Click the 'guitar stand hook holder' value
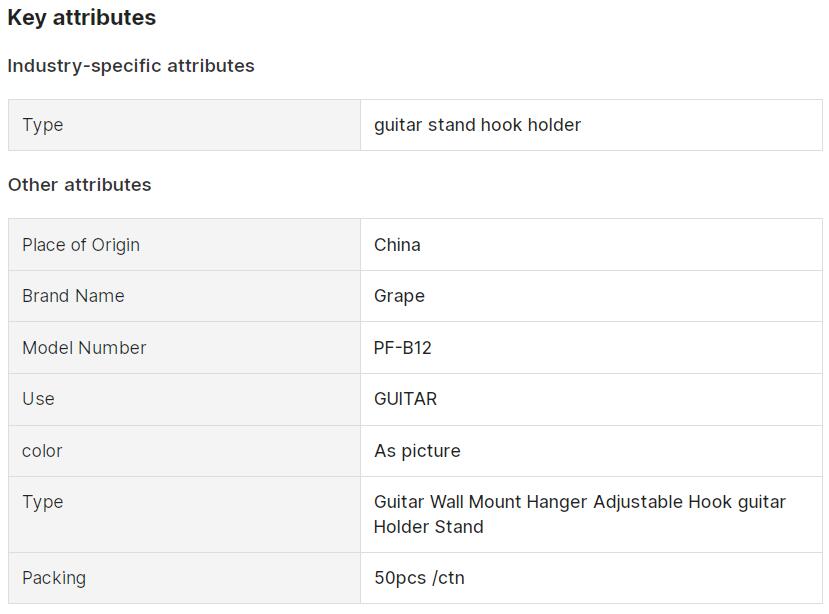This screenshot has width=829, height=614. click(477, 125)
